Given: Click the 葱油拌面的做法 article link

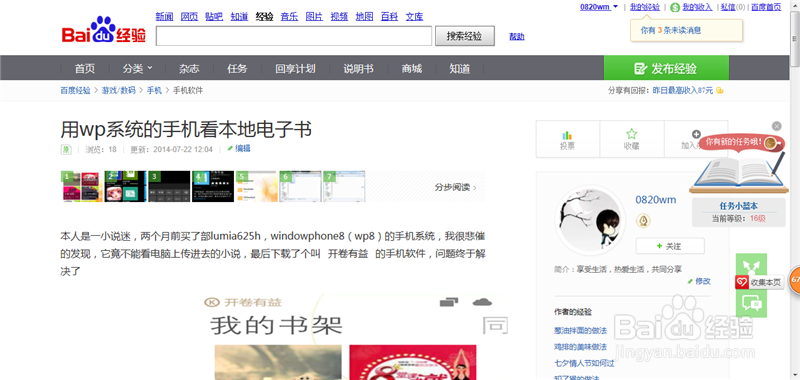Looking at the screenshot, I should point(580,331).
